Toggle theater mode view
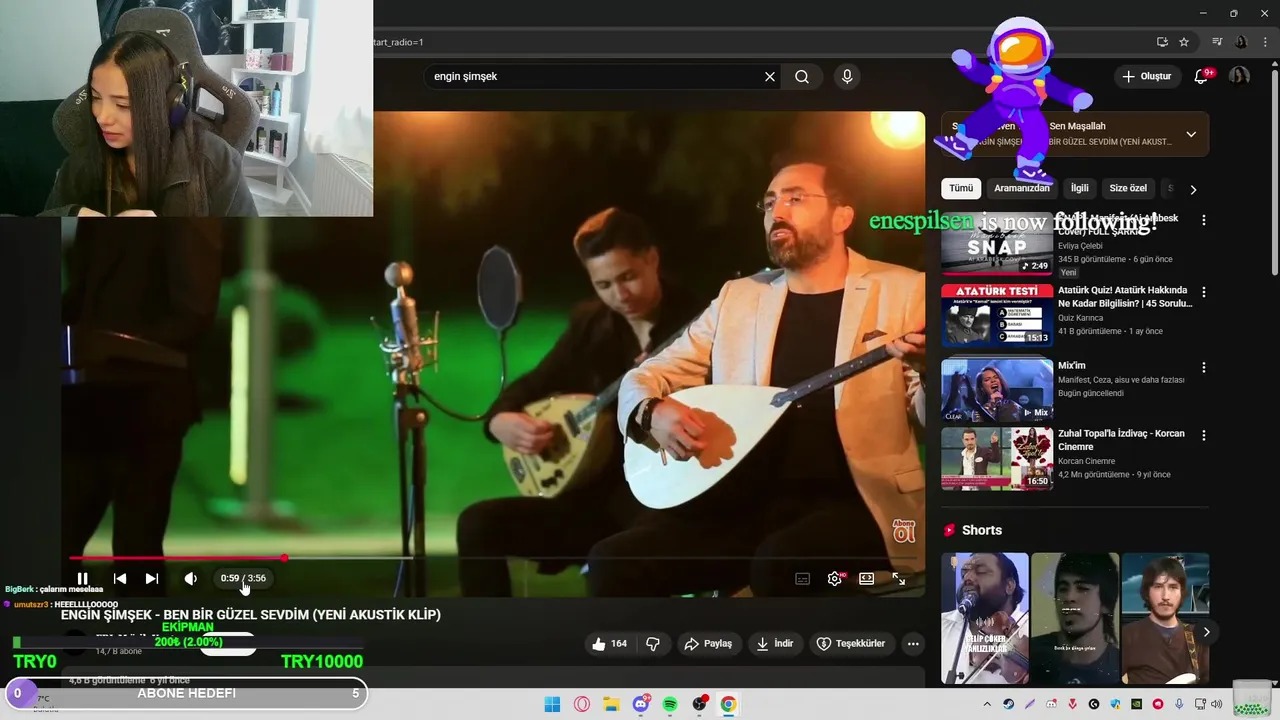This screenshot has width=1280, height=720. [x=867, y=578]
